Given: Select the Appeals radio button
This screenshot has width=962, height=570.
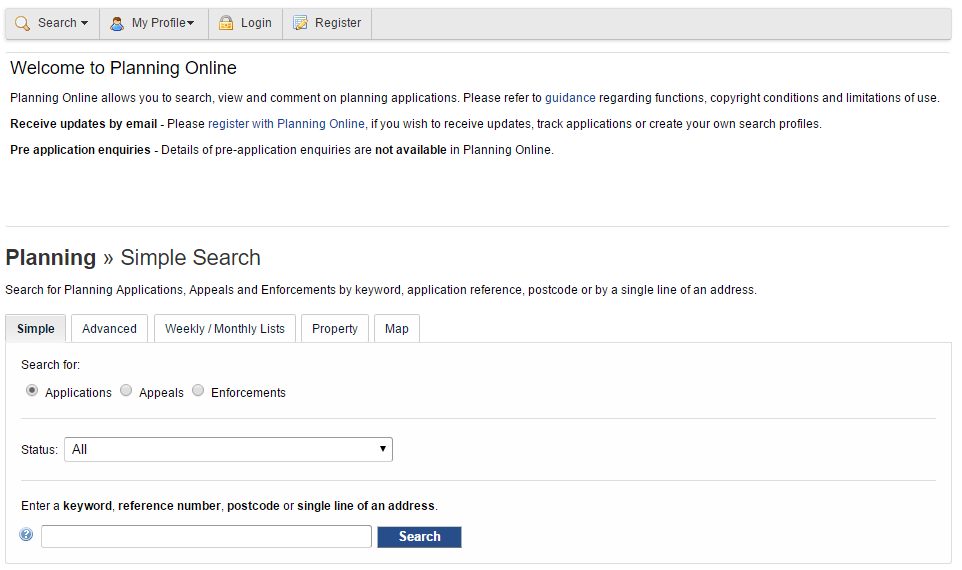Looking at the screenshot, I should tap(126, 390).
